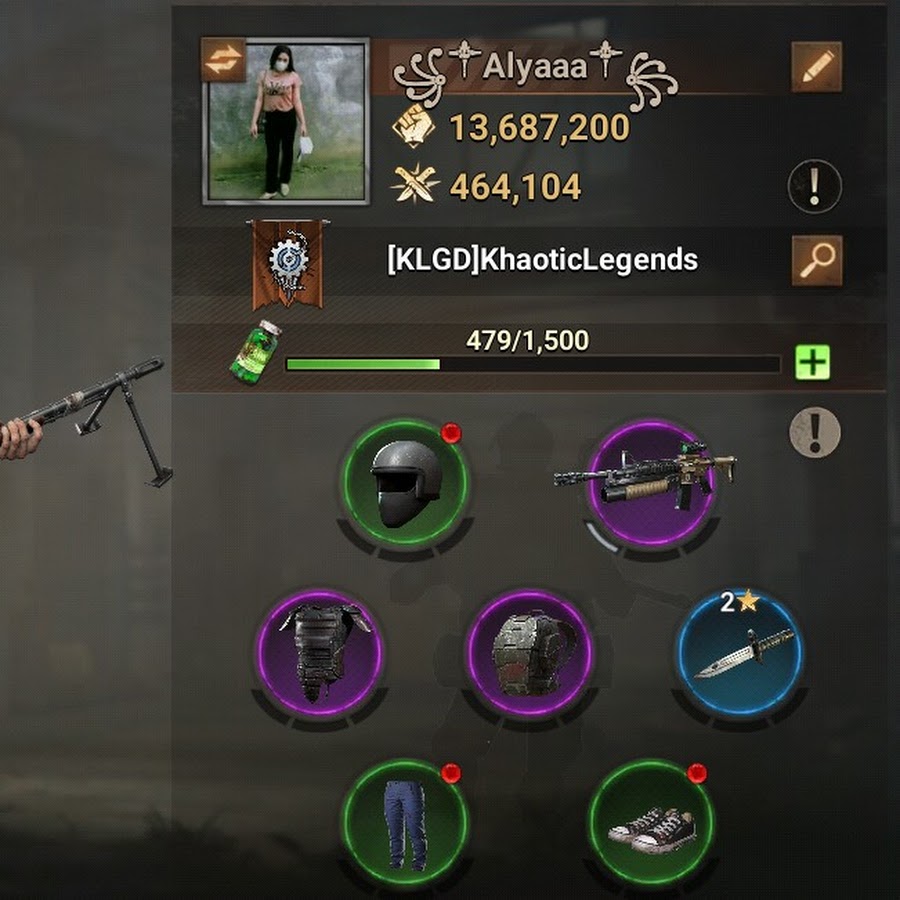900x900 pixels.
Task: Select the assault rifle weapon slot
Action: (651, 483)
